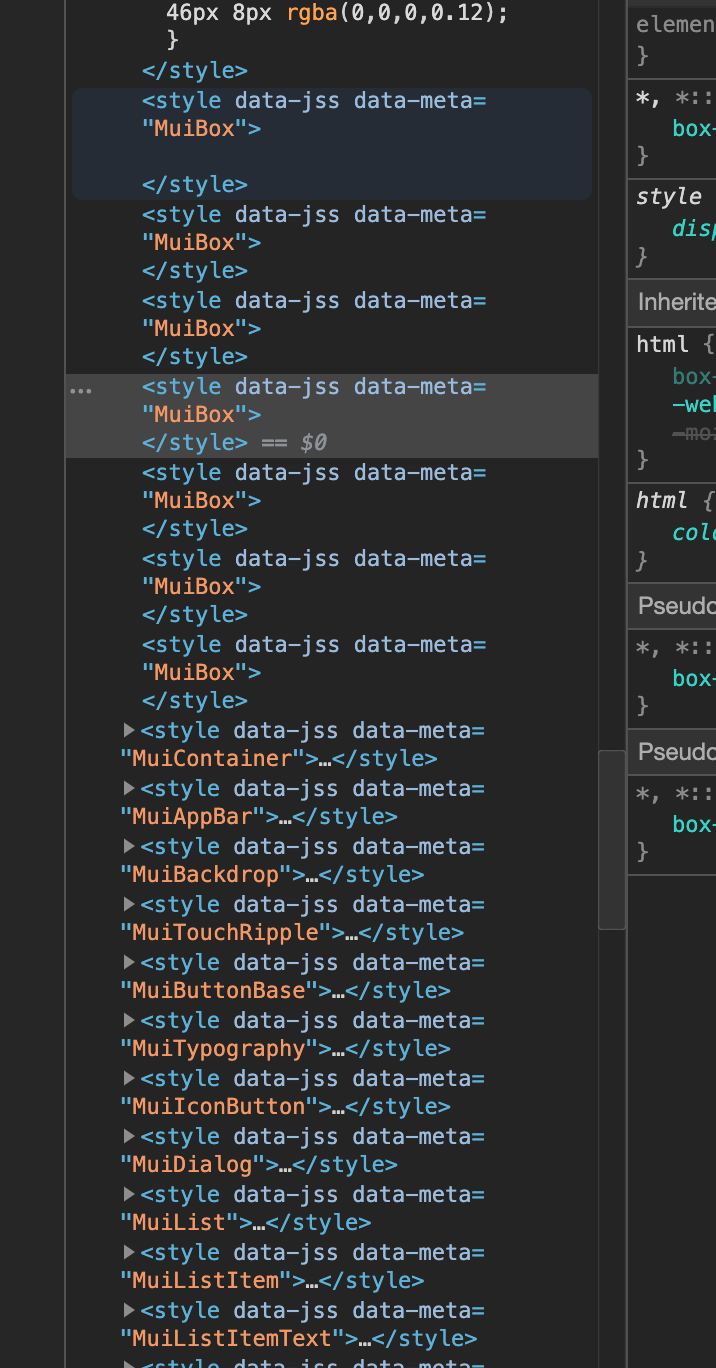This screenshot has height=1368, width=716.
Task: Expand the MuiList style tag
Action: click(129, 1194)
